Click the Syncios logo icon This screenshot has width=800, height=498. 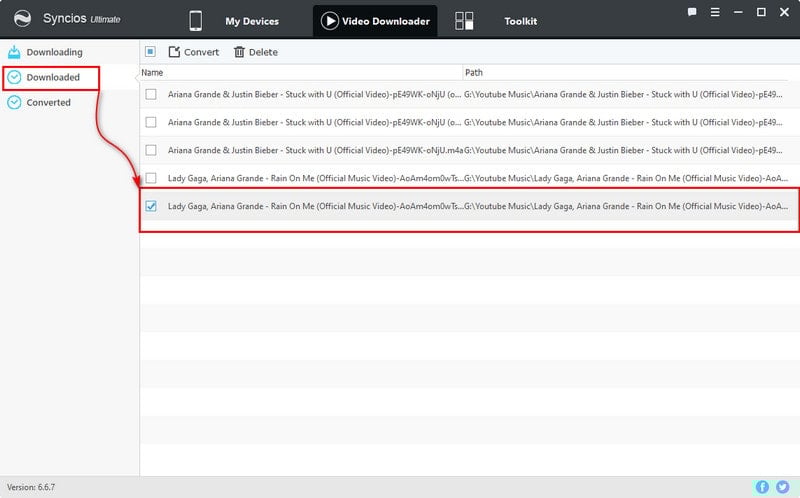pos(22,19)
